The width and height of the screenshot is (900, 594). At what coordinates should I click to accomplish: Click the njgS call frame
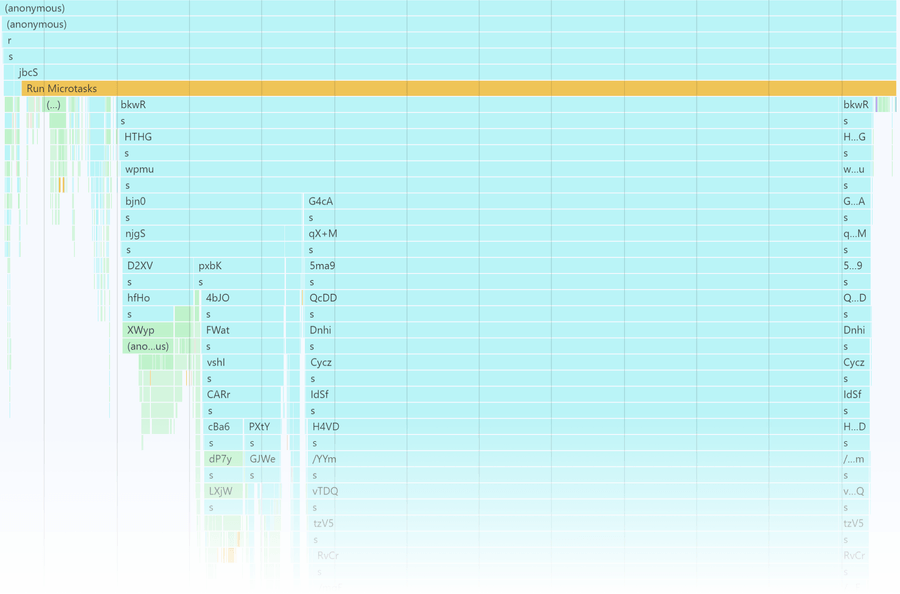[x=212, y=234]
